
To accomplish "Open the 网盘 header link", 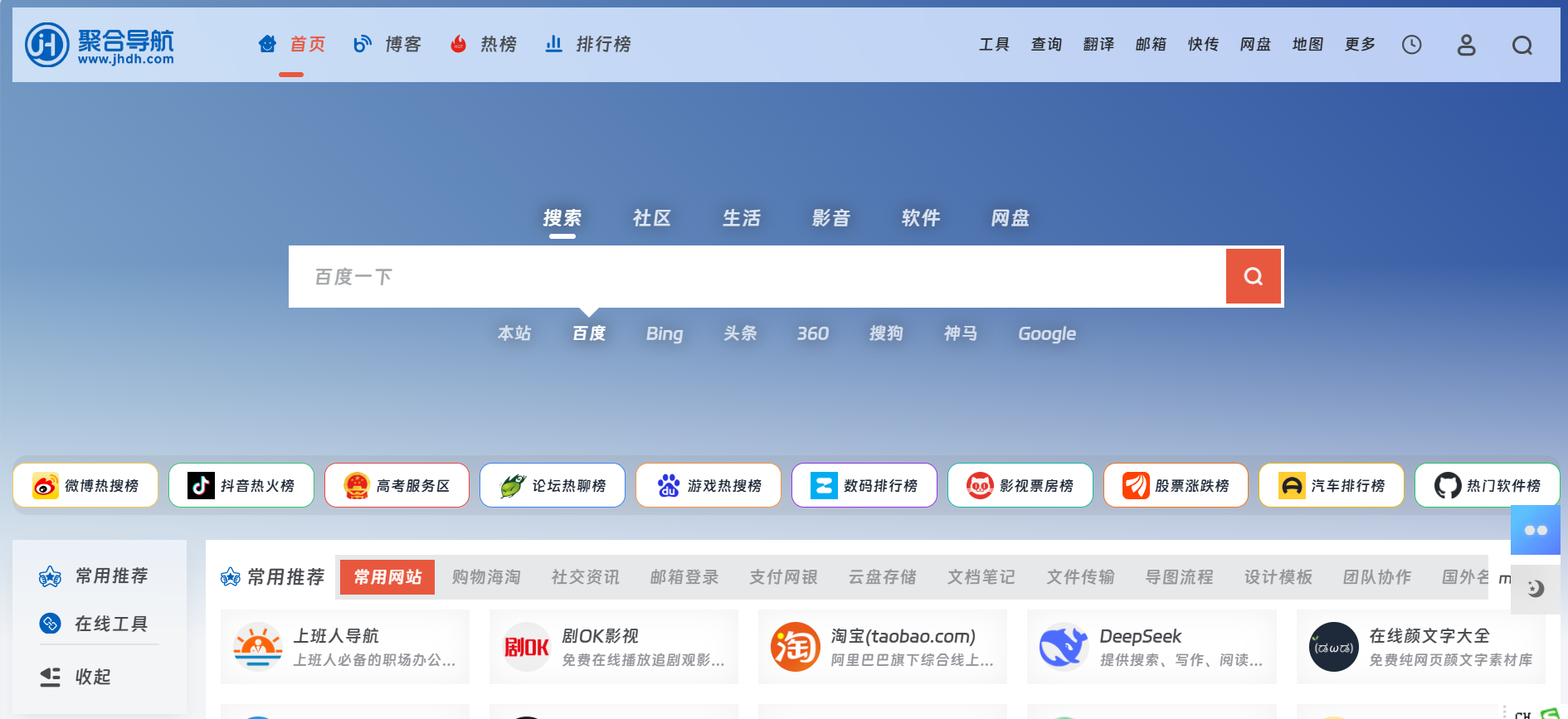I will pyautogui.click(x=1255, y=44).
